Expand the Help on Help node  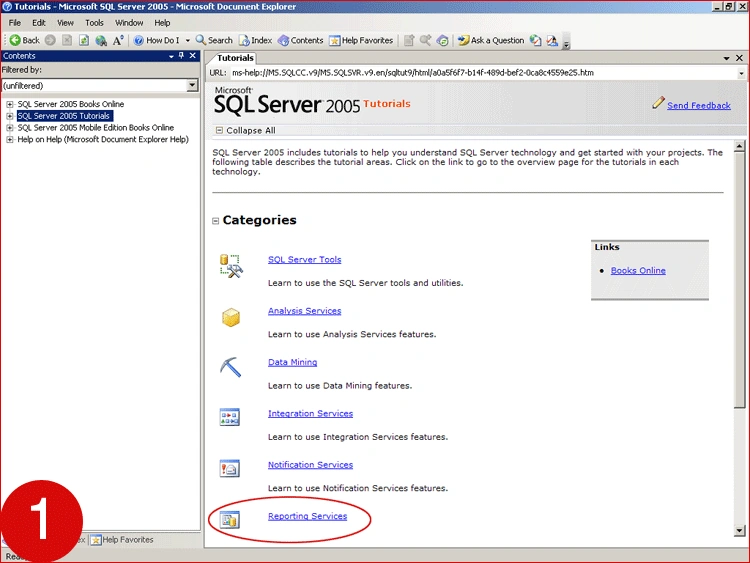(10, 139)
